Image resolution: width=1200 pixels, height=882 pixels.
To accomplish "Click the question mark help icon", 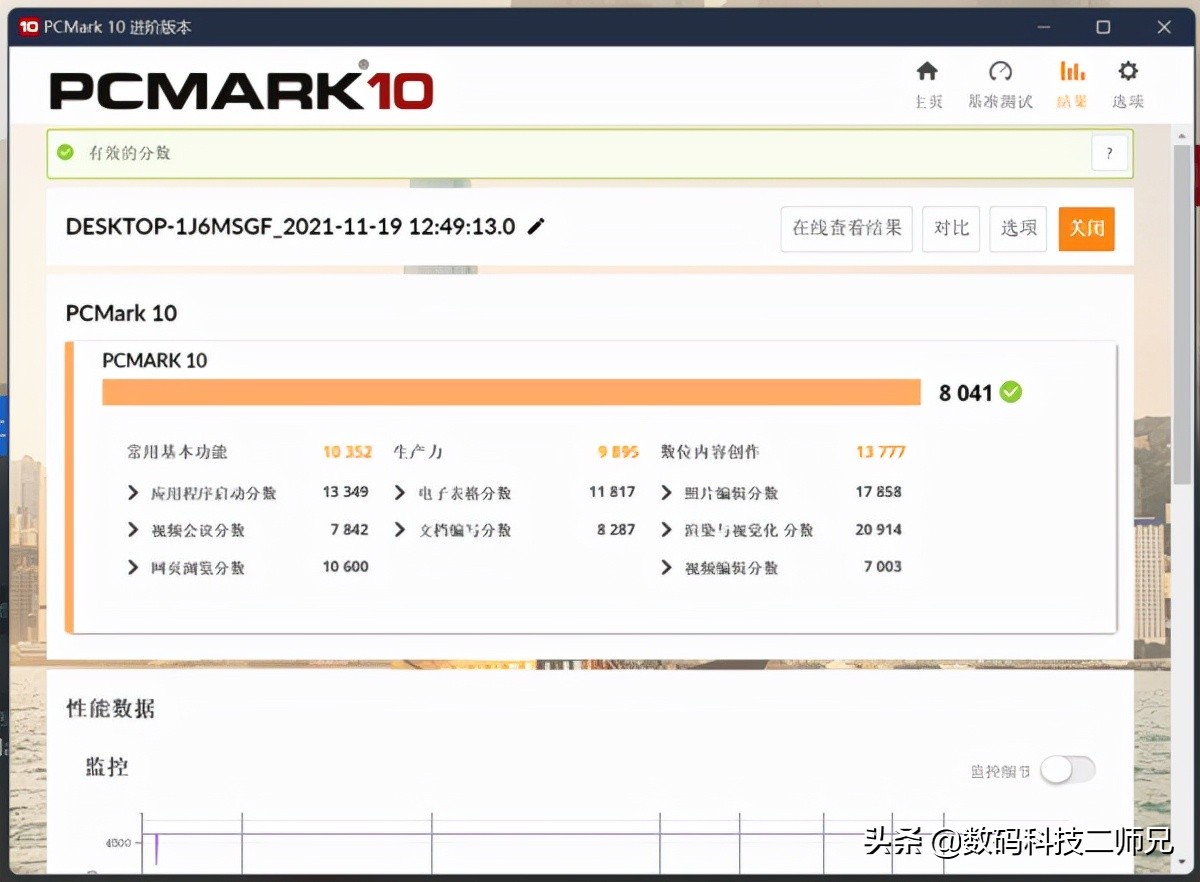I will (x=1109, y=153).
